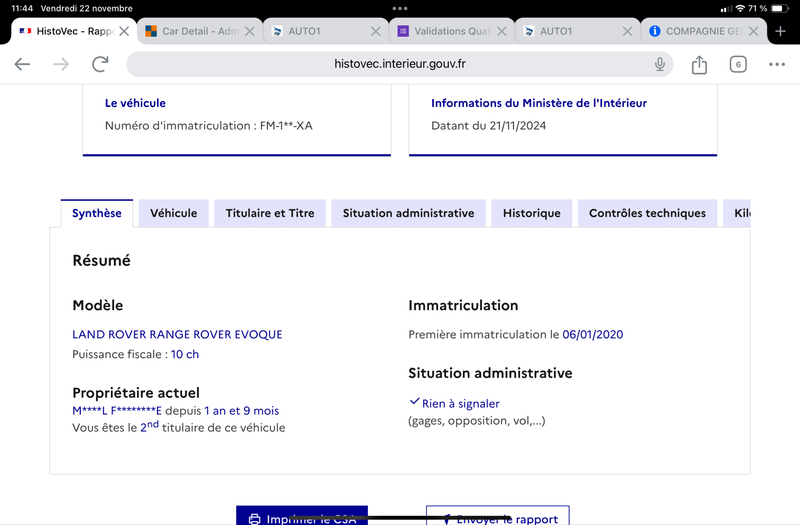Open the Situation administrative tab
The image size is (800, 525).
(x=408, y=213)
